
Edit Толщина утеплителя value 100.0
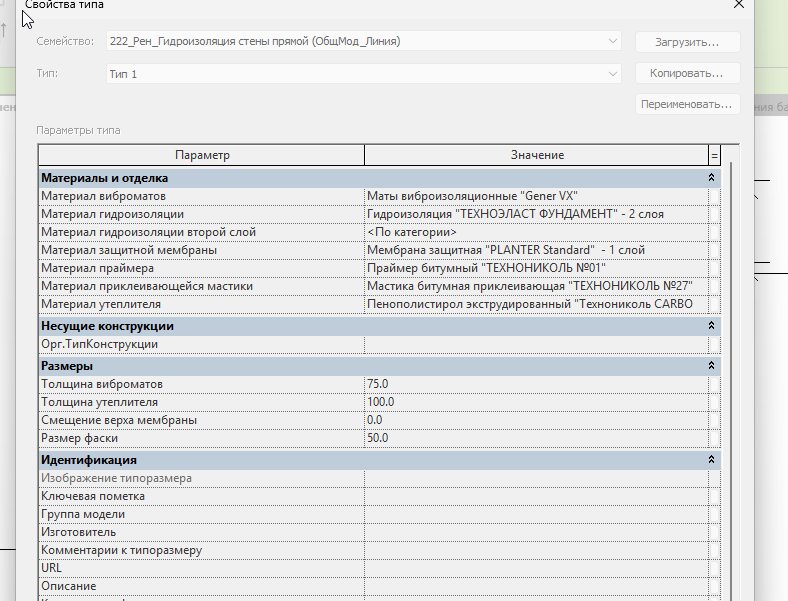536,402
